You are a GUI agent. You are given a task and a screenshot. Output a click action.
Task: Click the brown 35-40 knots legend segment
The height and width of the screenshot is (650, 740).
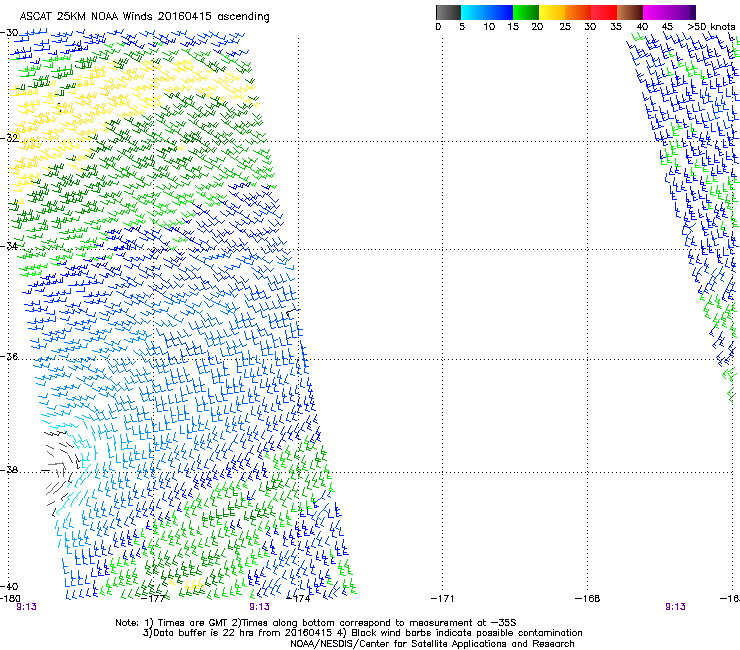point(630,12)
